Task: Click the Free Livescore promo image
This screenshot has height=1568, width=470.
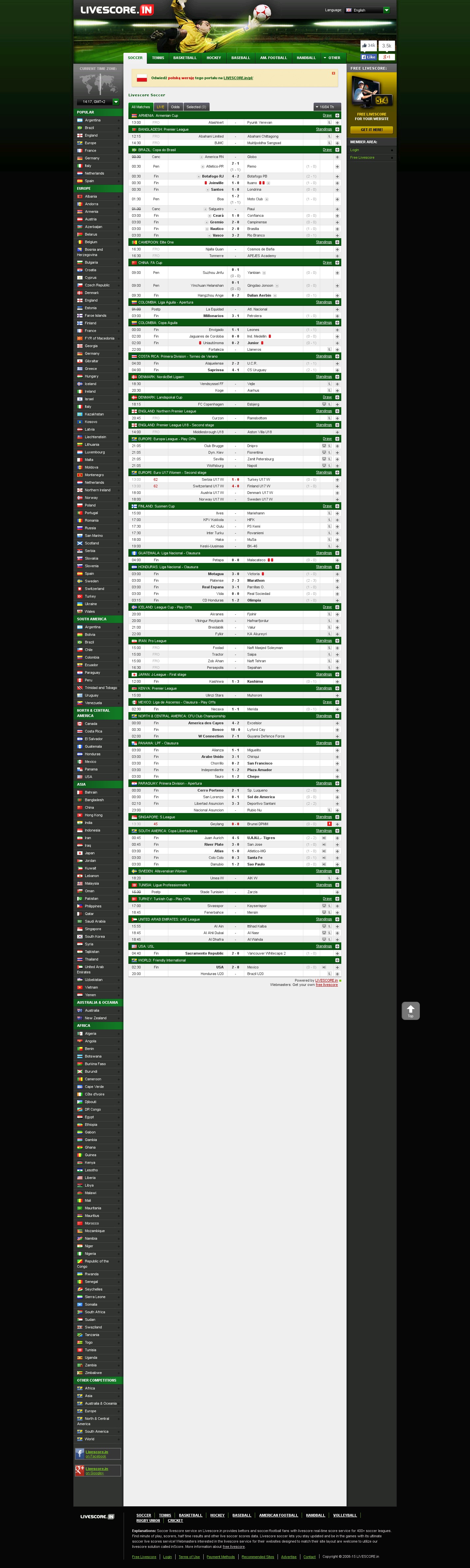Action: 371,92
